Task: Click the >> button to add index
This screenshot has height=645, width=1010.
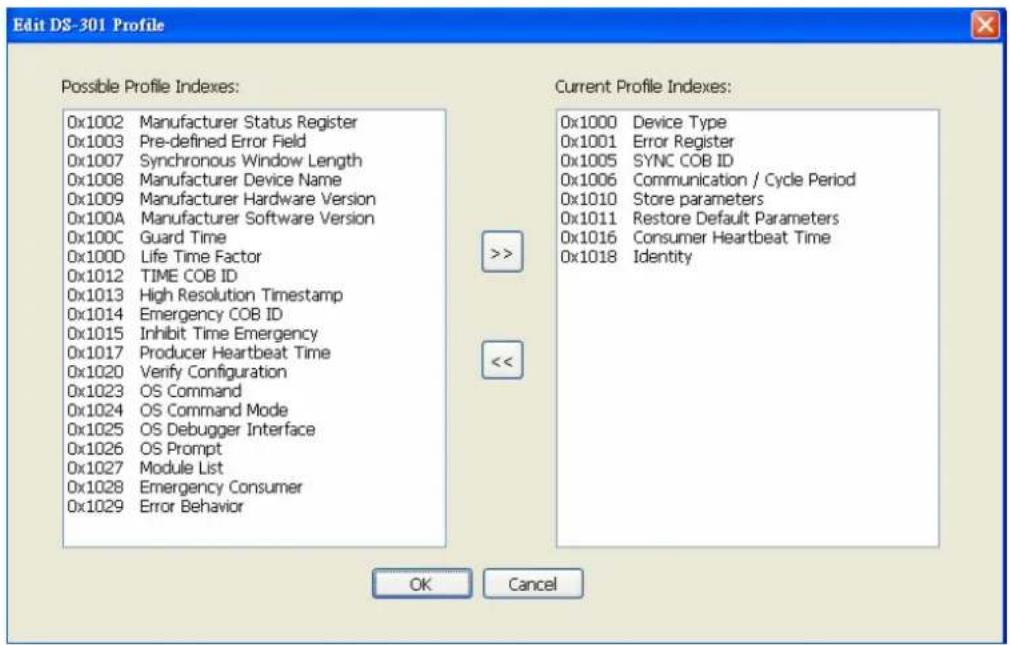Action: point(502,252)
